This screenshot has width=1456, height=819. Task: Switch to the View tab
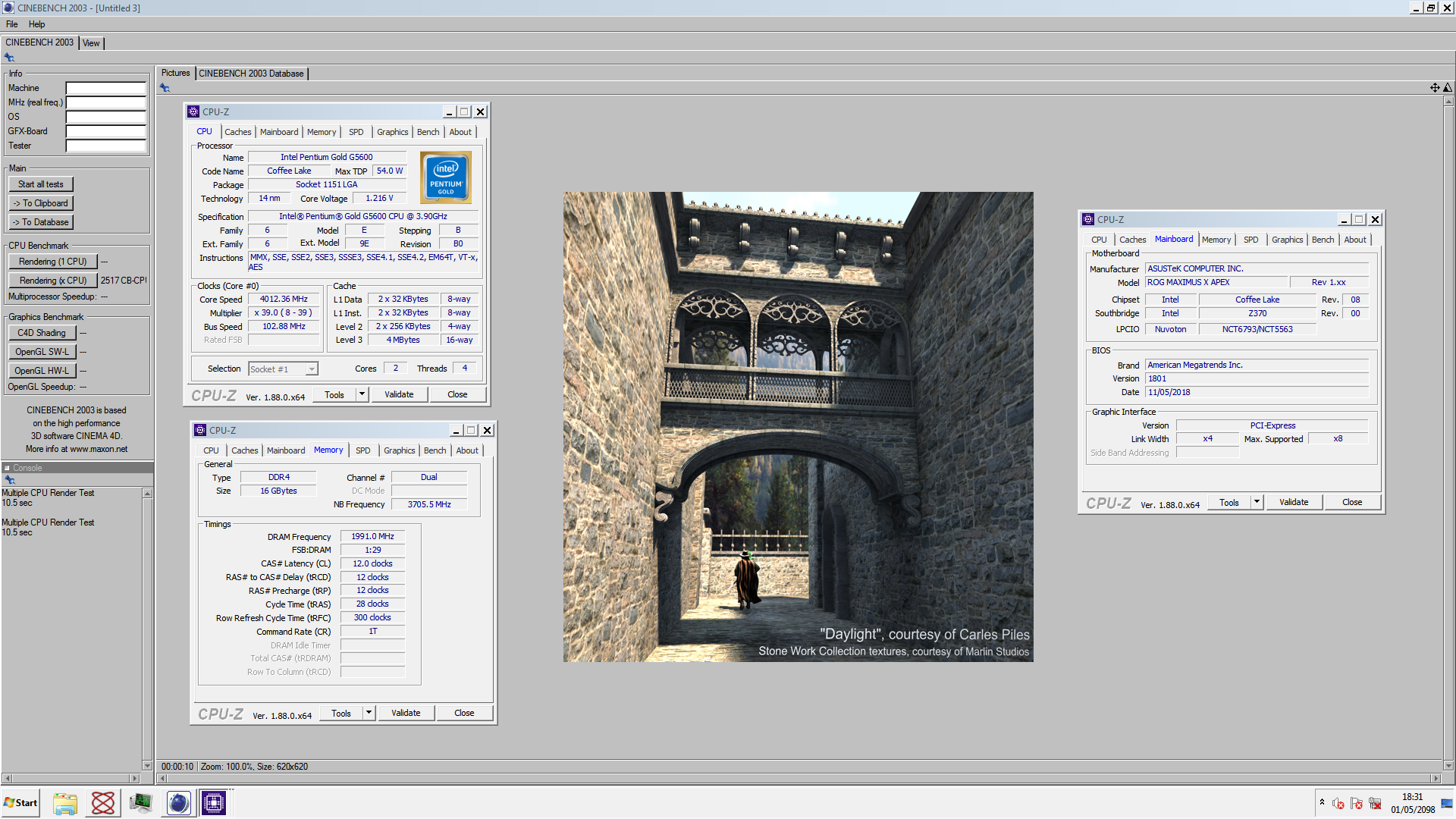pyautogui.click(x=91, y=43)
